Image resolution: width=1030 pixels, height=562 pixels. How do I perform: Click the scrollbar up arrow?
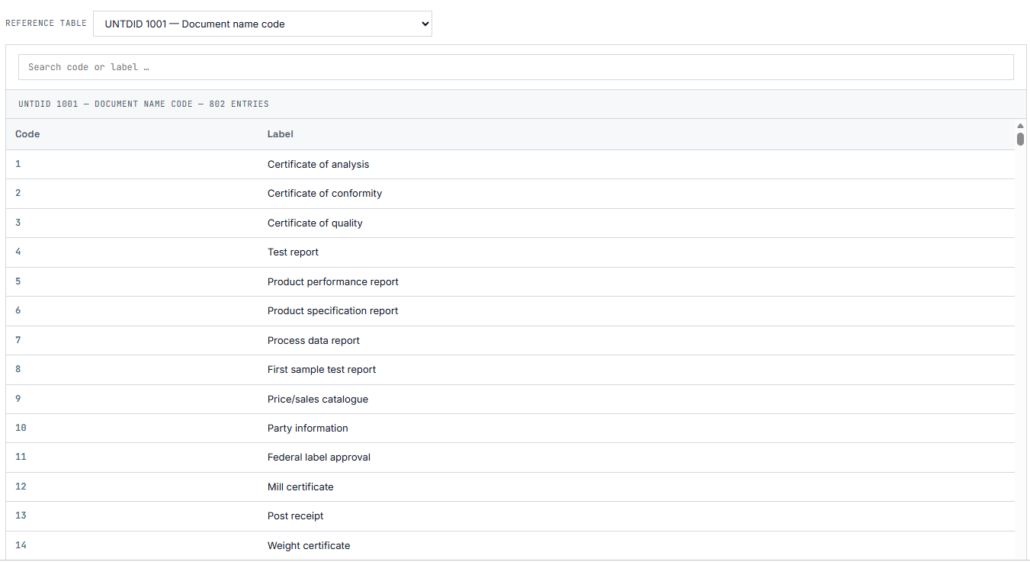1020,125
